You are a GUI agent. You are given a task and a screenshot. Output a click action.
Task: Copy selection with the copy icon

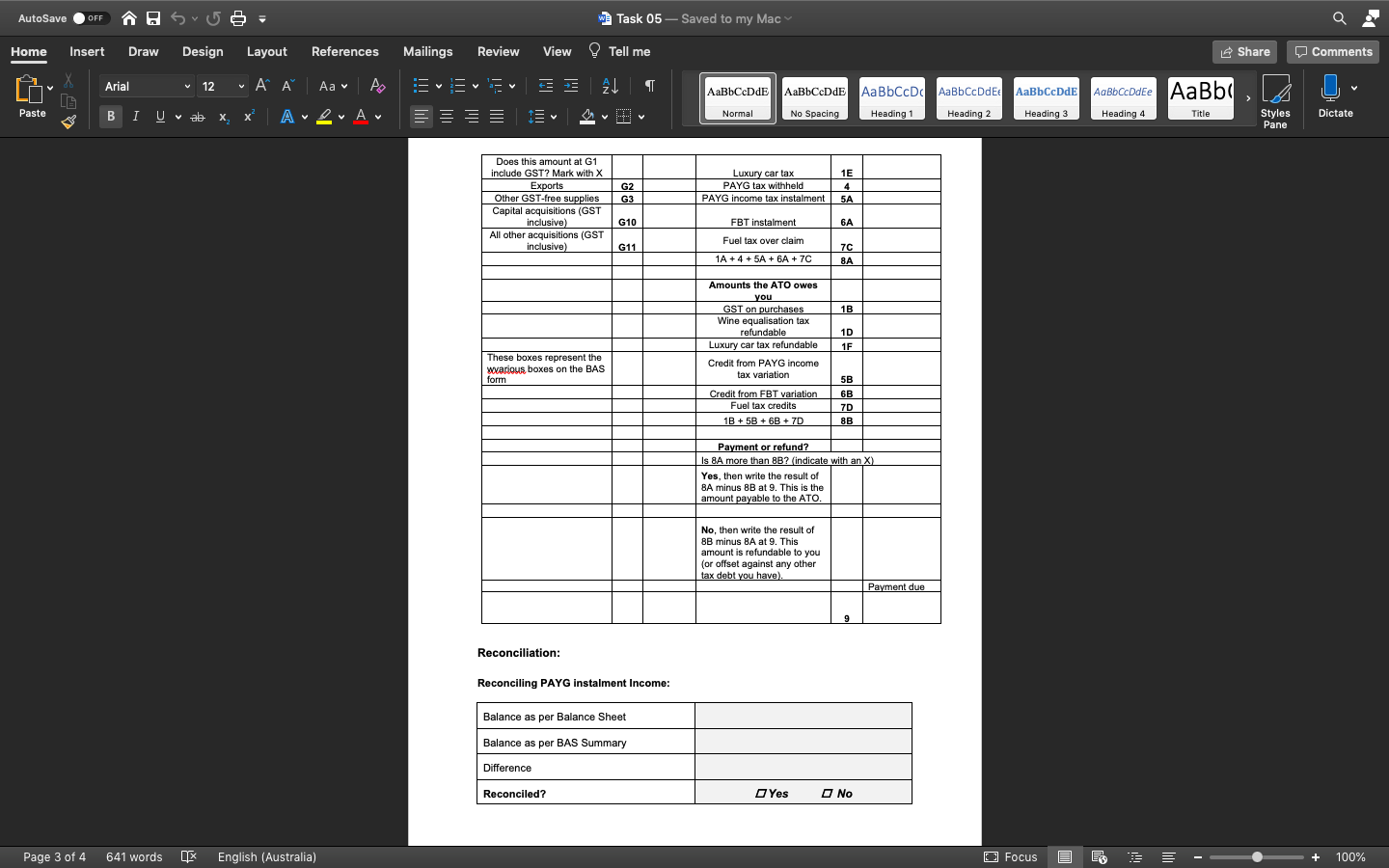tap(68, 101)
